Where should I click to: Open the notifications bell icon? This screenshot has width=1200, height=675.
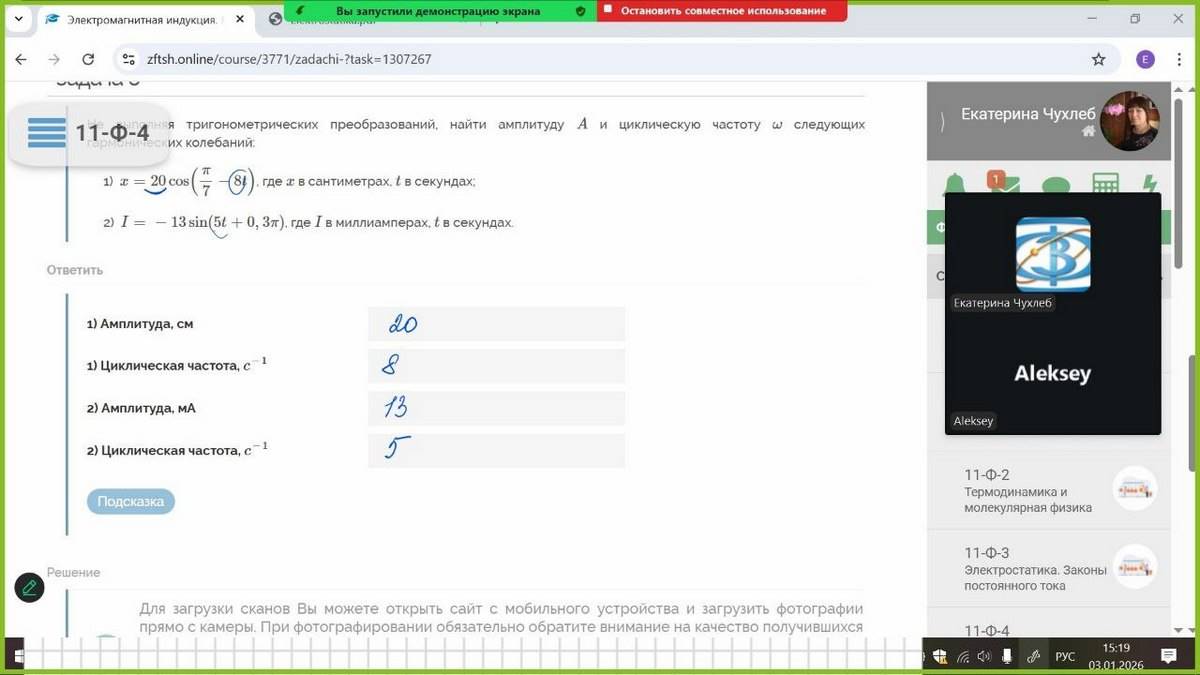tap(955, 186)
